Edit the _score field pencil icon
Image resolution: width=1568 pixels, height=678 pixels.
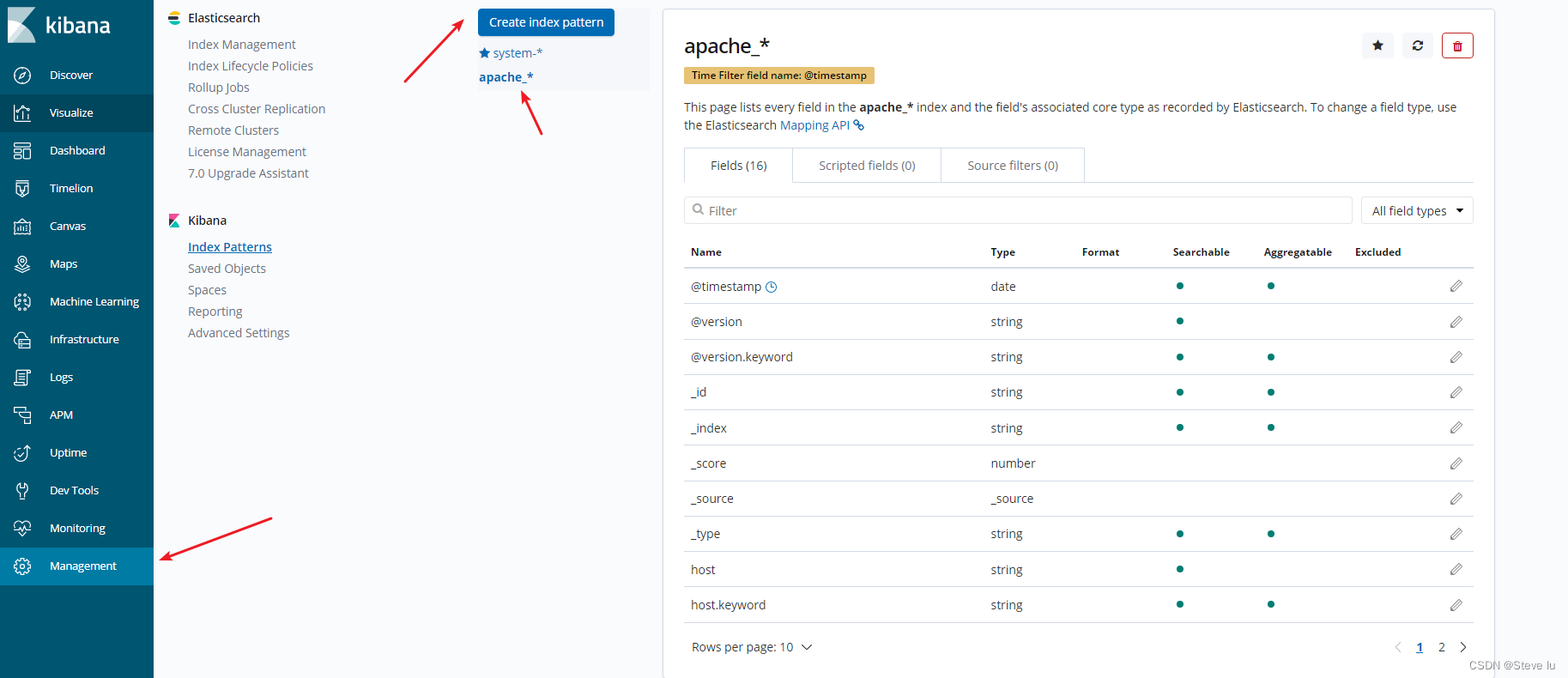[x=1456, y=463]
